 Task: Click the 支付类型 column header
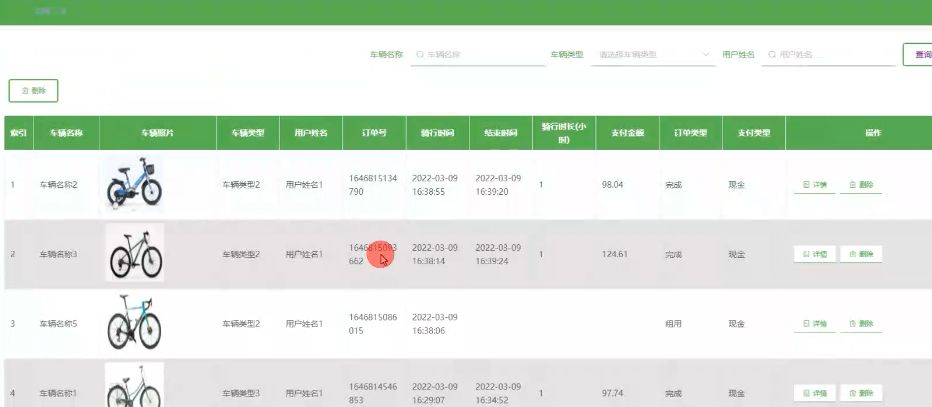click(754, 133)
